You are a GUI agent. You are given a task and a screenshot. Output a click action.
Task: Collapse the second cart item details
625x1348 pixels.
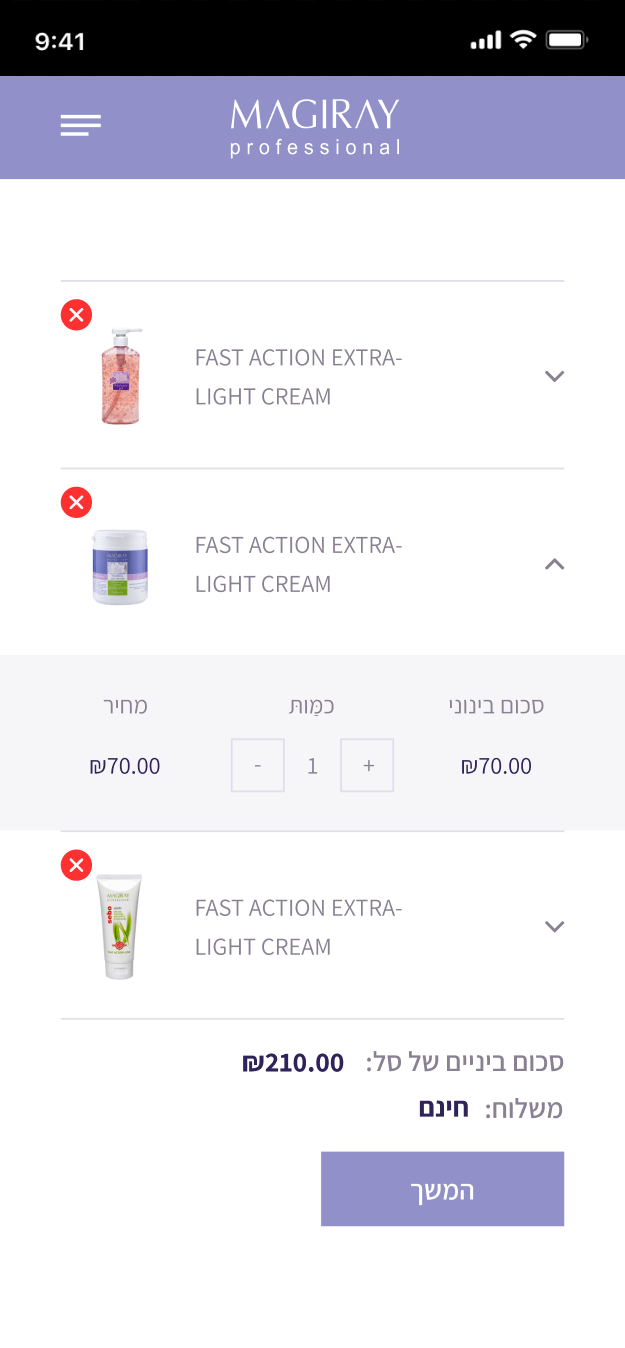coord(554,564)
